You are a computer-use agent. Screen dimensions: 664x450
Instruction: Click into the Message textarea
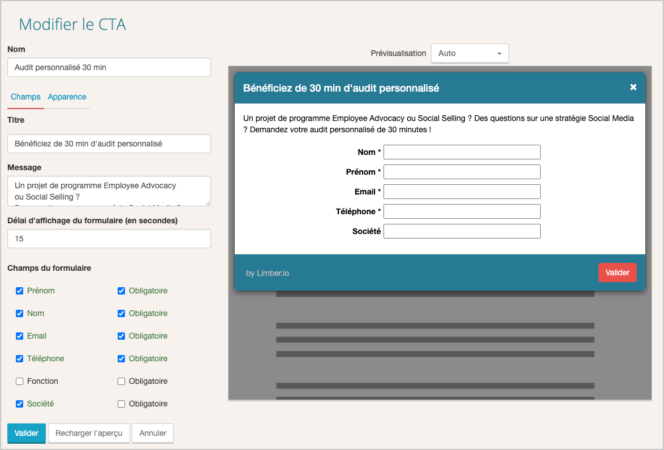tap(108, 190)
